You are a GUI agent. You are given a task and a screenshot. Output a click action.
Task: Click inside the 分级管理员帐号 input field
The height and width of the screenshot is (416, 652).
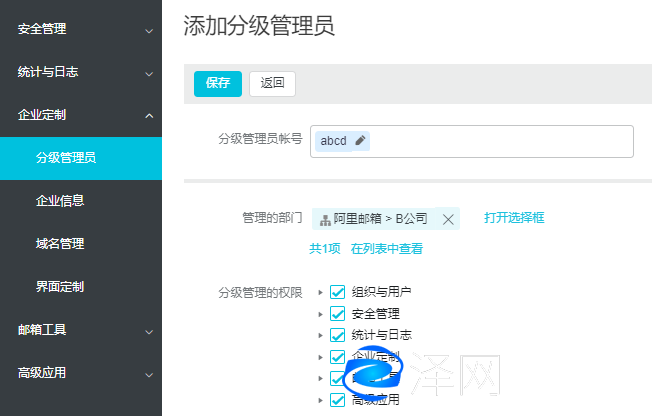tap(500, 141)
